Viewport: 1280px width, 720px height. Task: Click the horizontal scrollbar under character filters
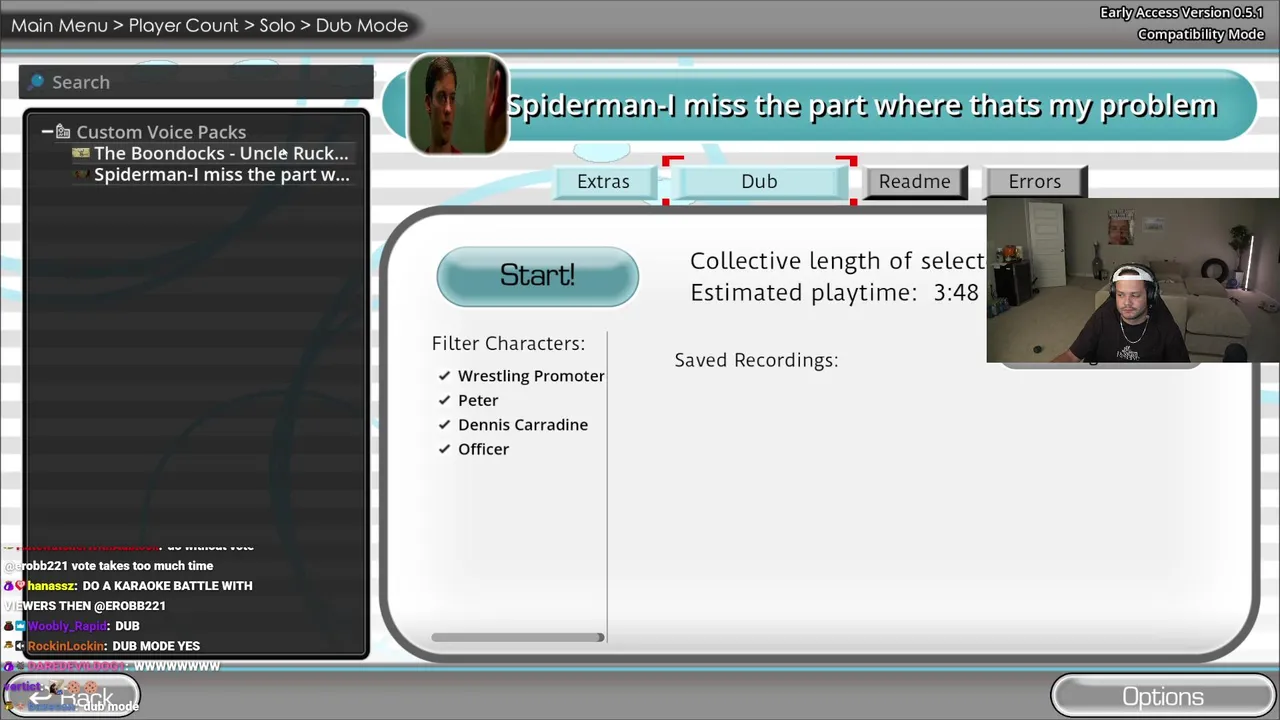pos(518,637)
